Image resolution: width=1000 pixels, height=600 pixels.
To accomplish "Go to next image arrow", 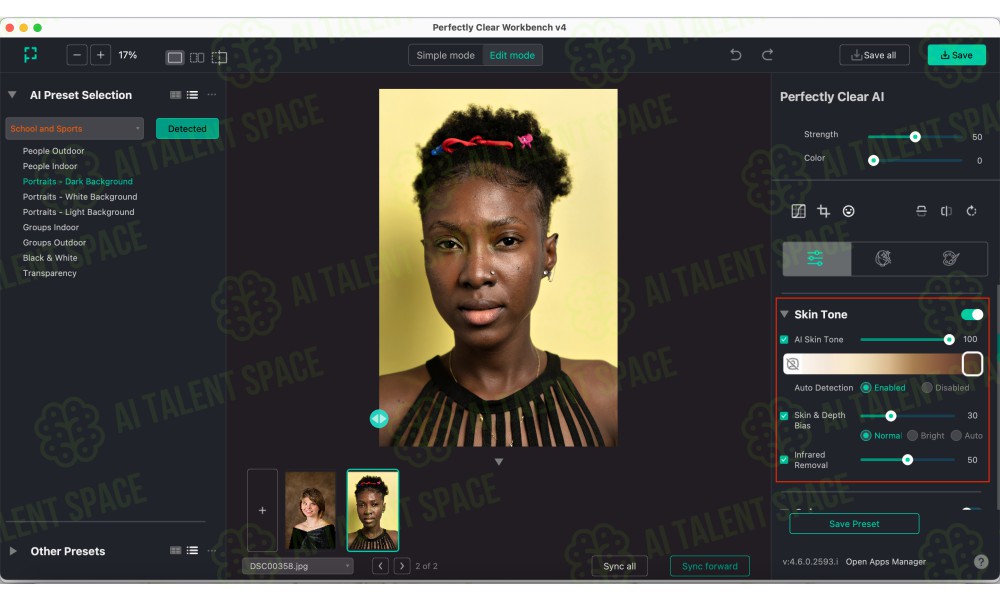I will click(402, 566).
